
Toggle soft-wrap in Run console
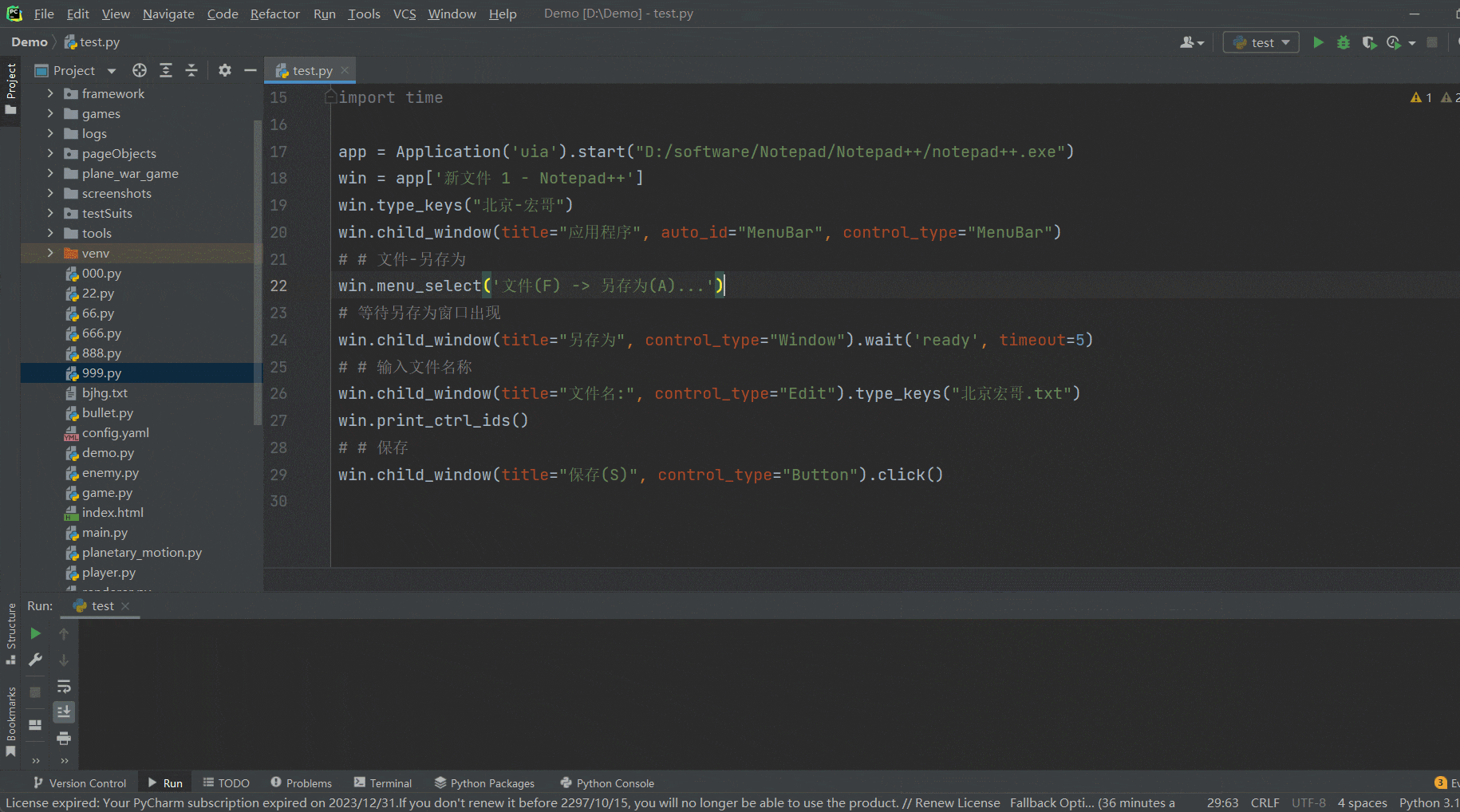point(64,686)
